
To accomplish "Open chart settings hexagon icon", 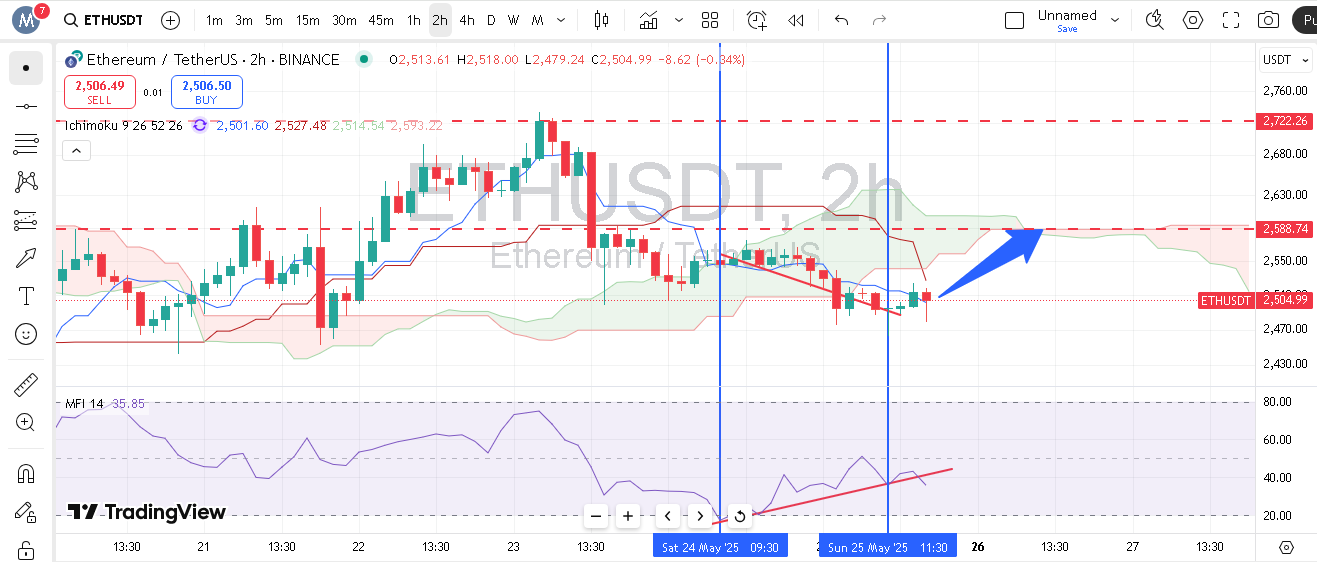I will pyautogui.click(x=1193, y=20).
